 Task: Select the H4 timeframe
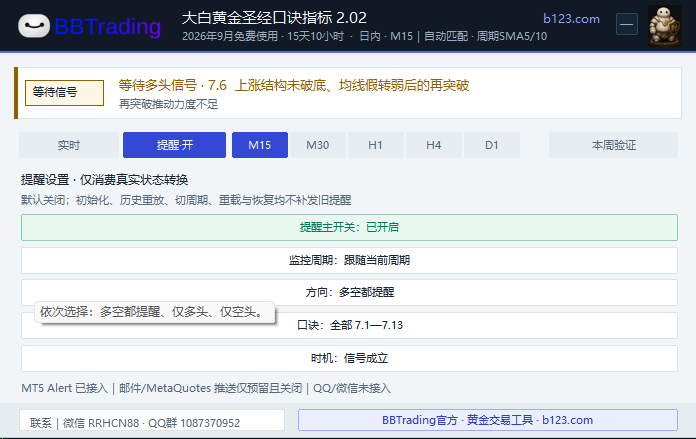pos(434,145)
